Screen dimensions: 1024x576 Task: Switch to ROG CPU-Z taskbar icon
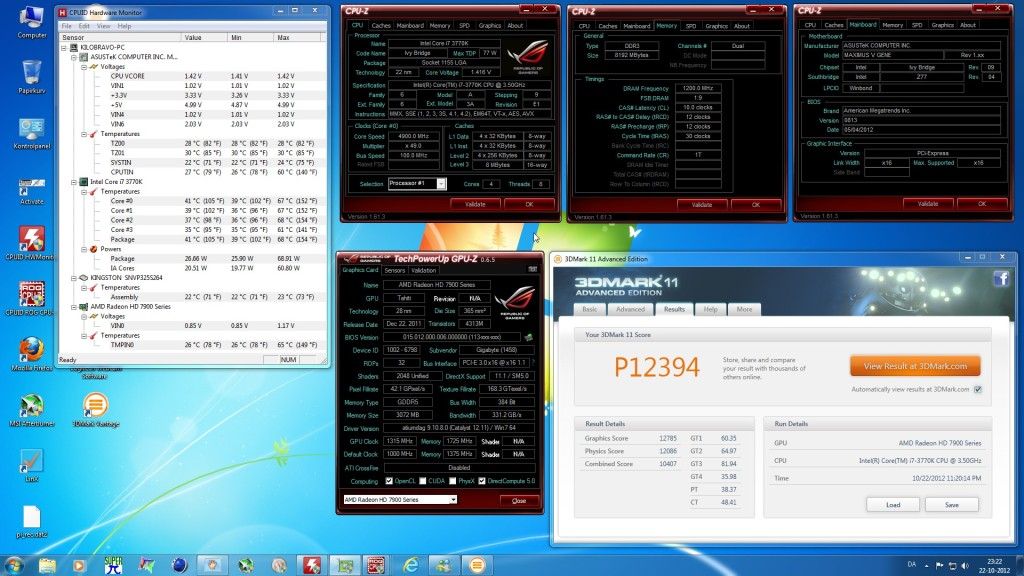click(376, 565)
